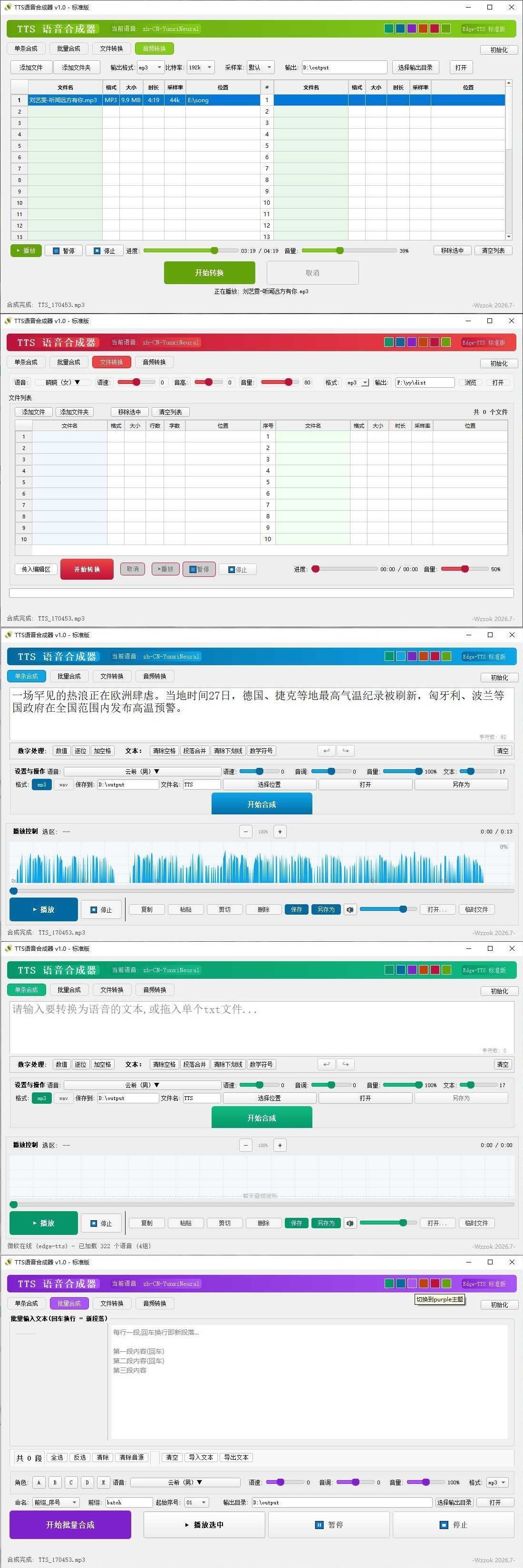
Task: Click 播放 play button in green window
Action: coord(44,1223)
